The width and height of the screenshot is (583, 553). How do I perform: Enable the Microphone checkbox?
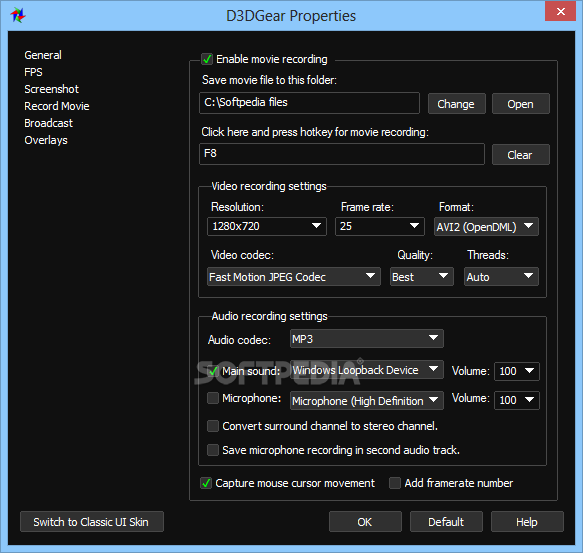(213, 398)
